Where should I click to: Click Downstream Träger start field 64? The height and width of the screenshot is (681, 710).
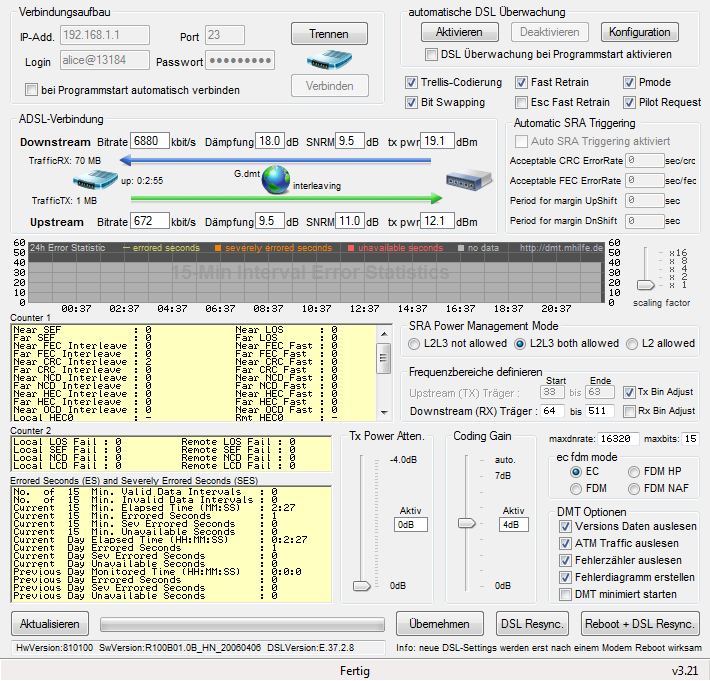pyautogui.click(x=552, y=411)
